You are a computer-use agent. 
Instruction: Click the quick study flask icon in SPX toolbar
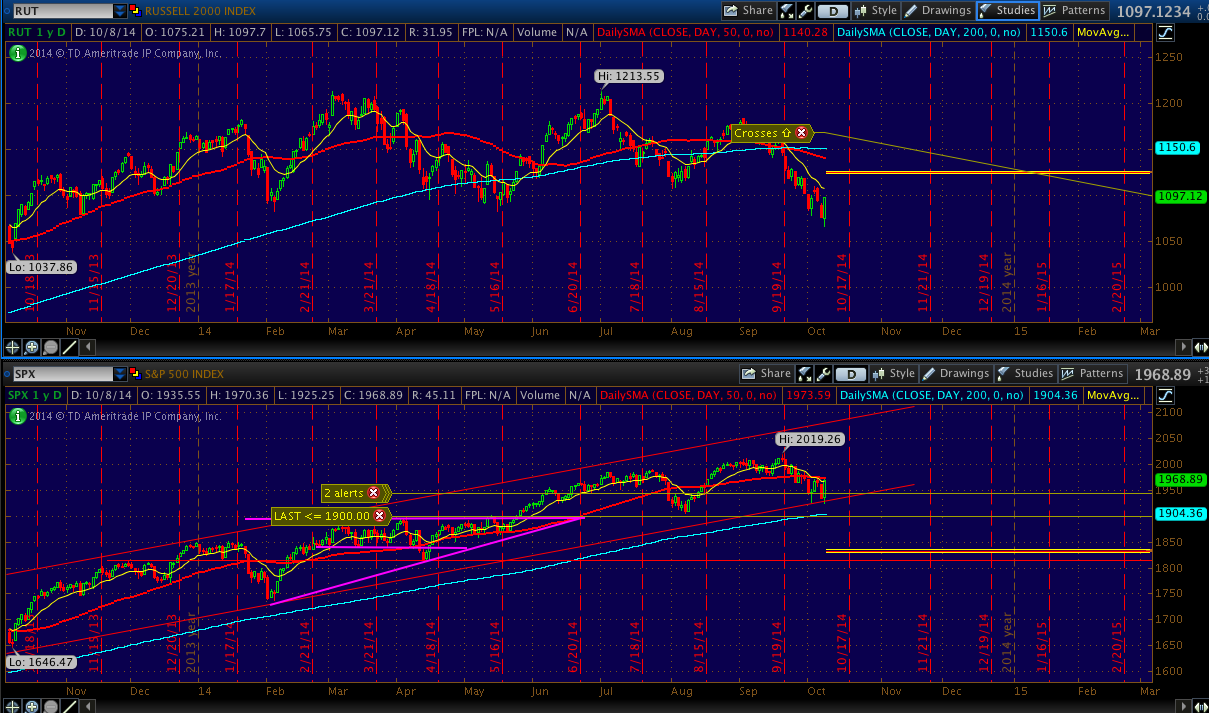click(805, 374)
